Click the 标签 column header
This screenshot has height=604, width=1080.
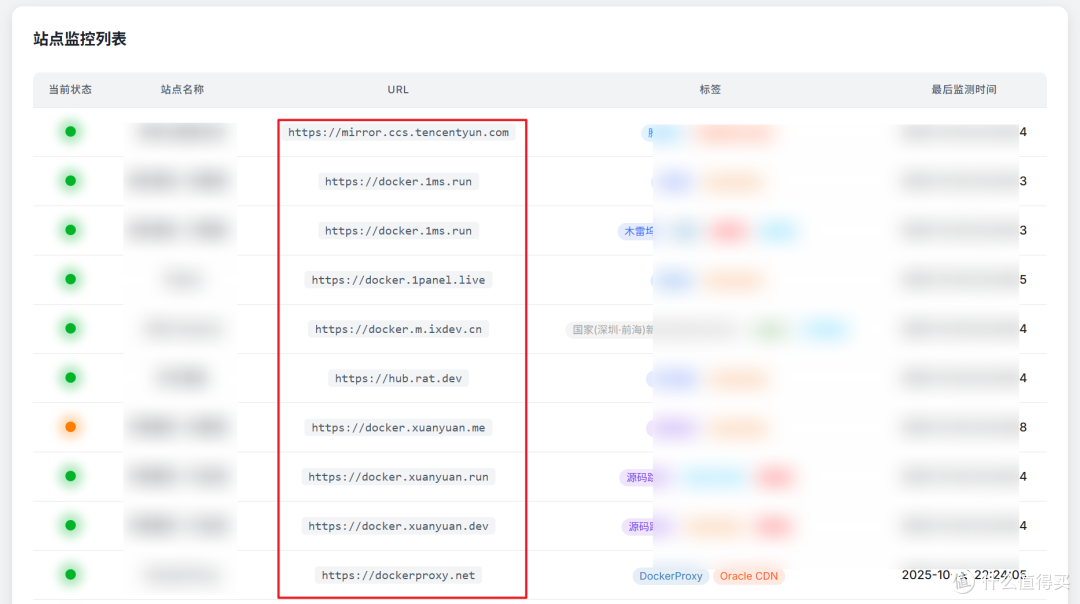[710, 90]
